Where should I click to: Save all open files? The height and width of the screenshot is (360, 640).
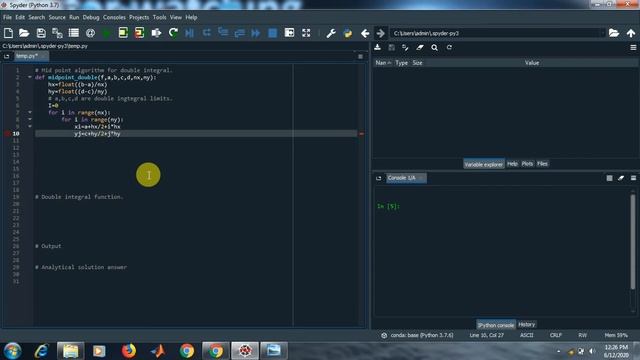(57, 33)
